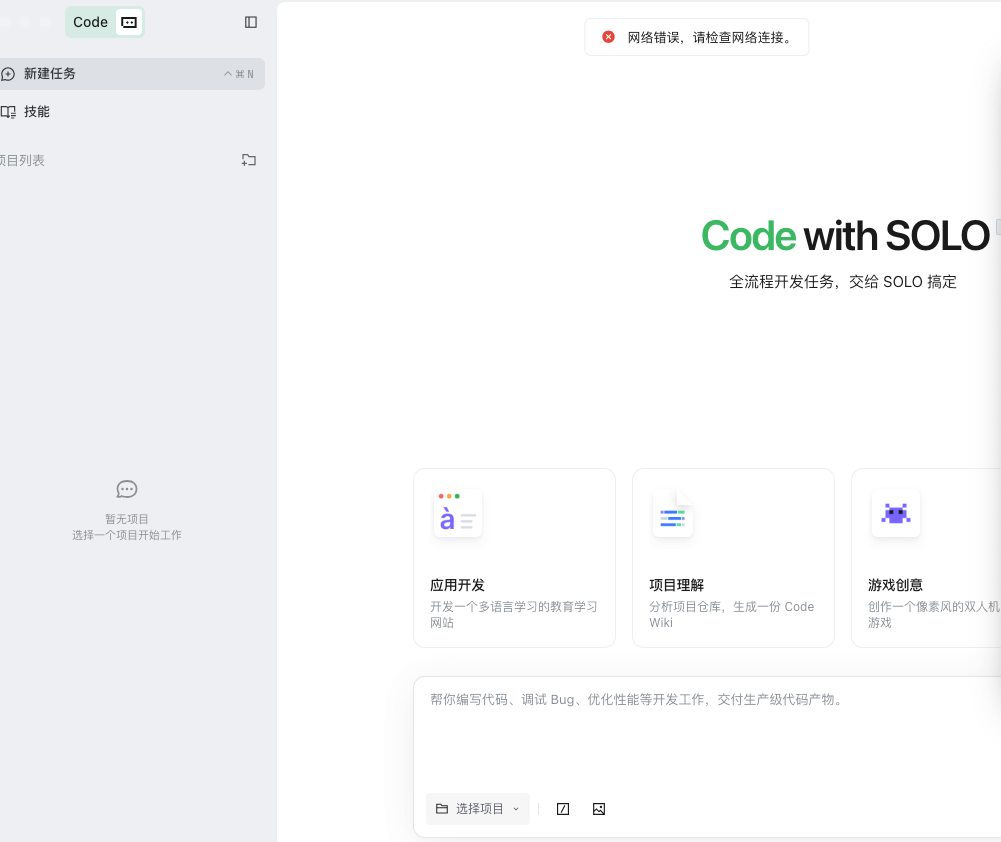Image resolution: width=1001 pixels, height=842 pixels.
Task: Click the 应用开发 card app icon
Action: coord(458,513)
